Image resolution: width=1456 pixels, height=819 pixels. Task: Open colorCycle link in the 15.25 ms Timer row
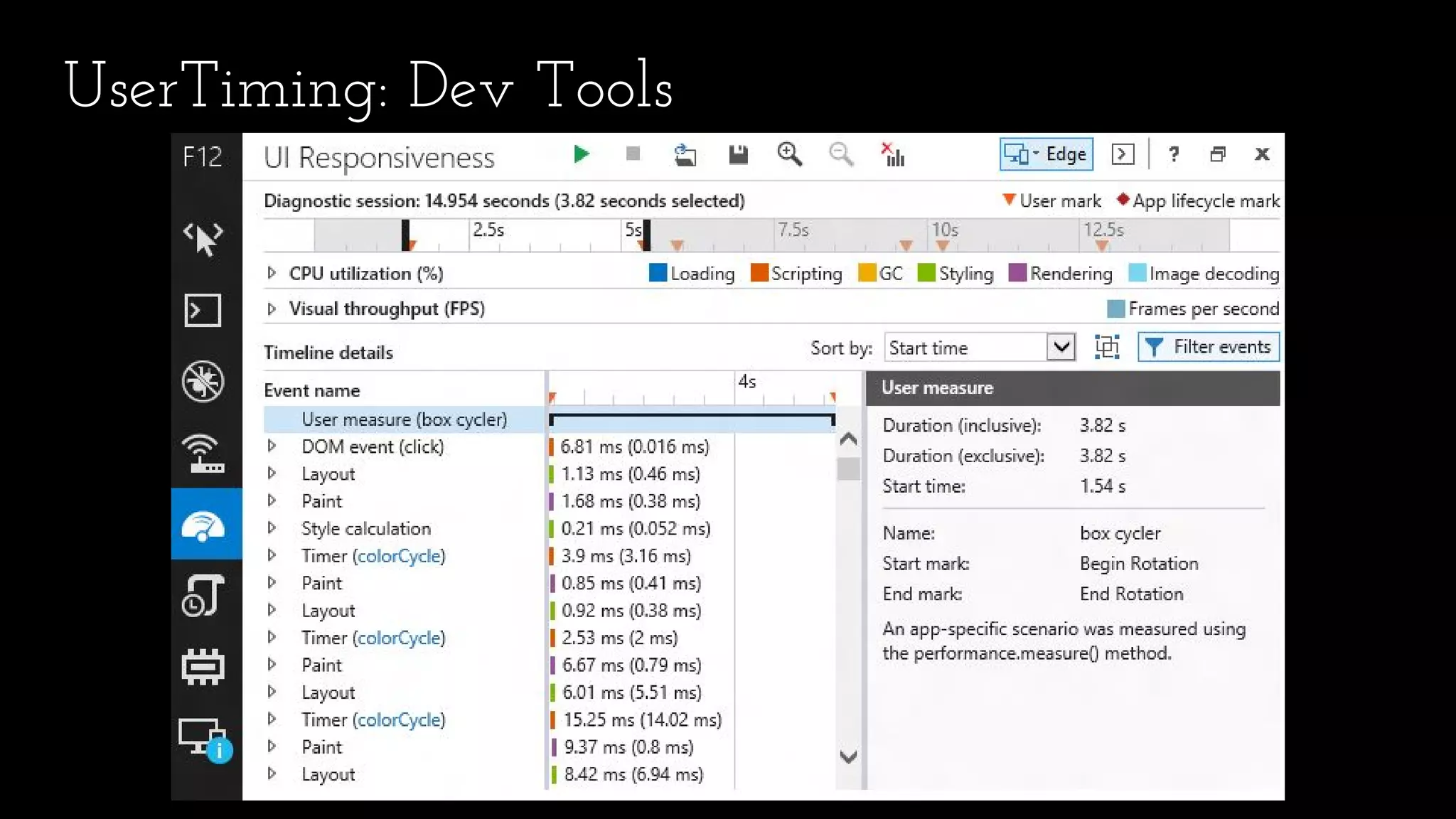[398, 719]
